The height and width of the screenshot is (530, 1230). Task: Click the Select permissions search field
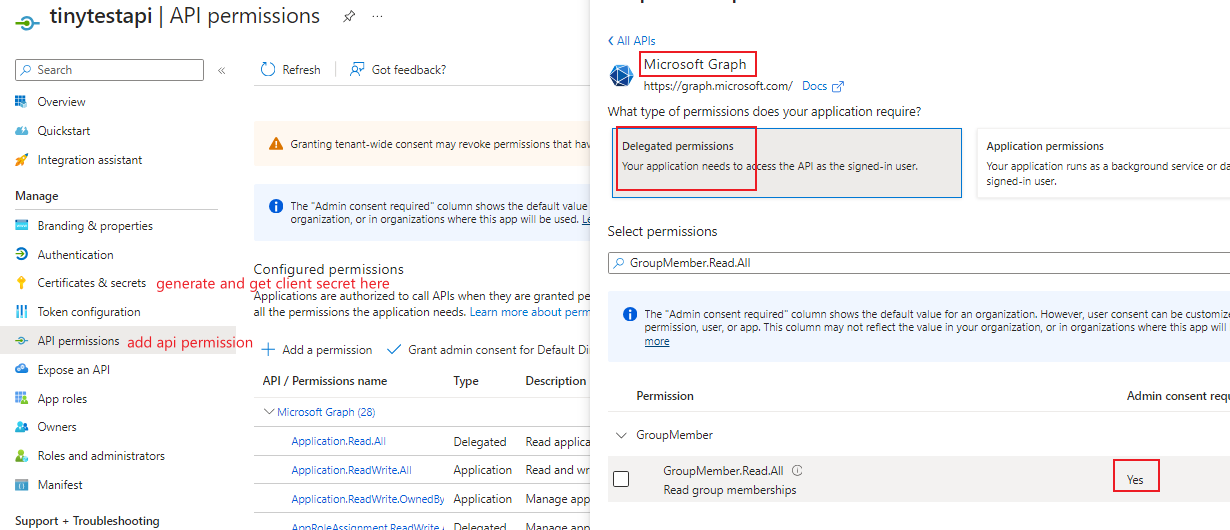coord(919,262)
